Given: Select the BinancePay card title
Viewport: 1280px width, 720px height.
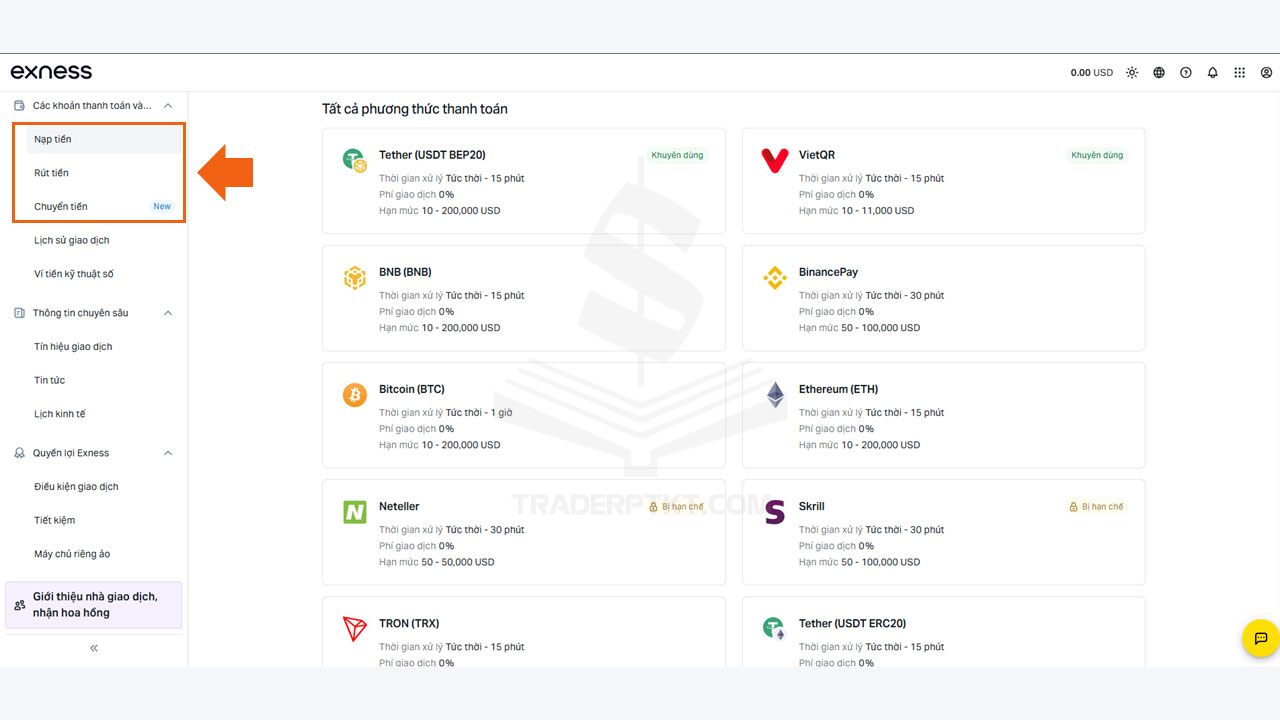Looking at the screenshot, I should pos(828,272).
